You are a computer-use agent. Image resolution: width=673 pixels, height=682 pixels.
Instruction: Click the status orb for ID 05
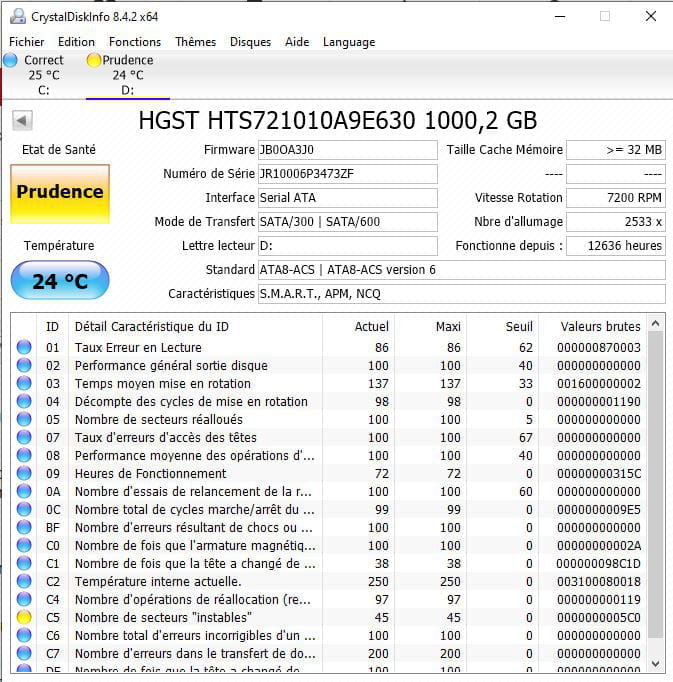[x=24, y=419]
